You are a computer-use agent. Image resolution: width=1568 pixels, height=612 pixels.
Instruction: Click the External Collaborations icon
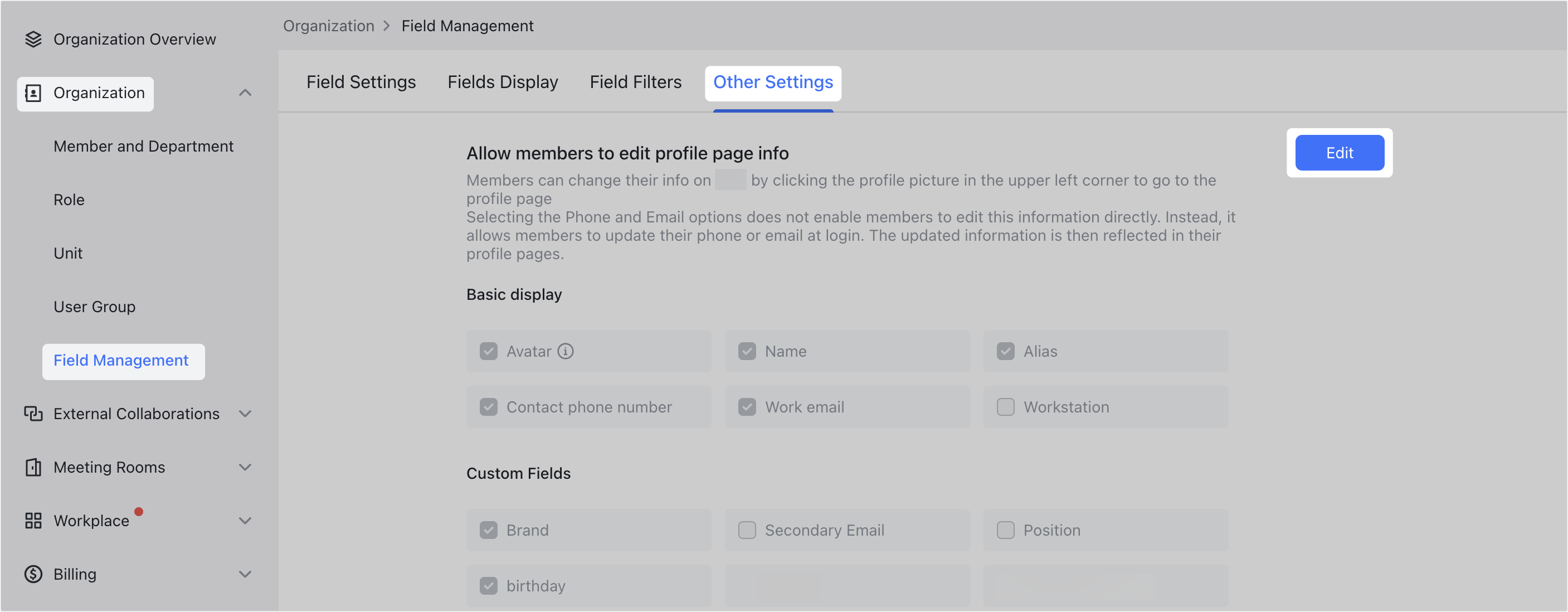(x=33, y=414)
